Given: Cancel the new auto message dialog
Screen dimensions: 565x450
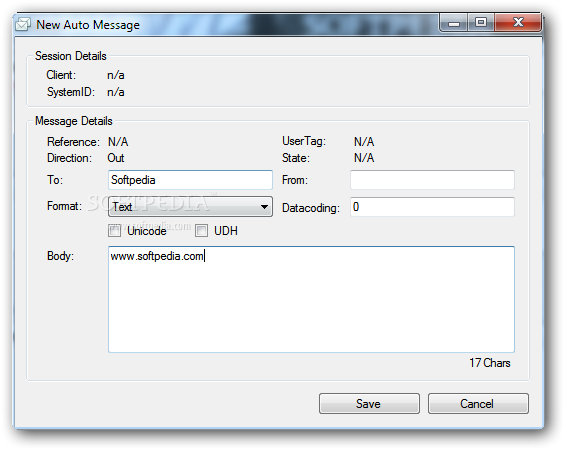Looking at the screenshot, I should [478, 404].
